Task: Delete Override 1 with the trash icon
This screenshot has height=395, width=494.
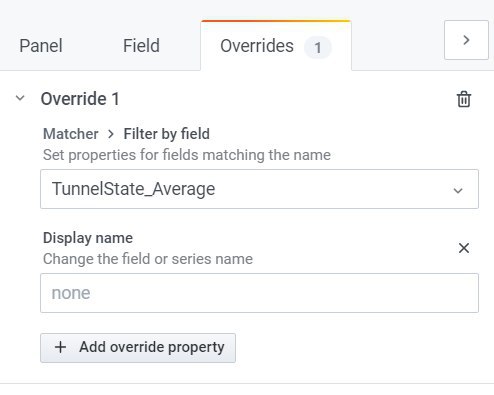Action: [x=464, y=99]
